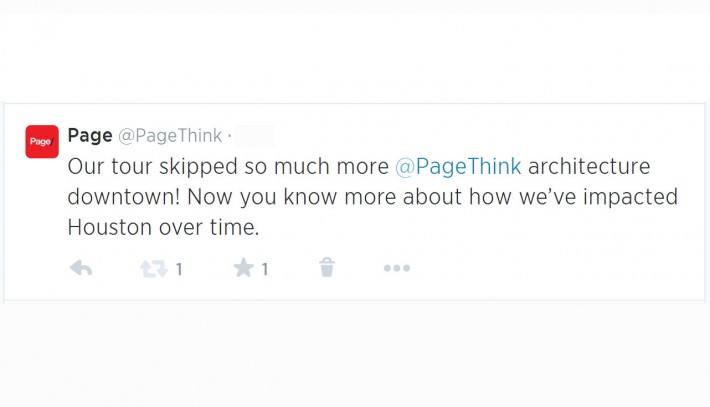Image resolution: width=710 pixels, height=407 pixels.
Task: Follow the blue @PageThink mention link
Action: (457, 166)
